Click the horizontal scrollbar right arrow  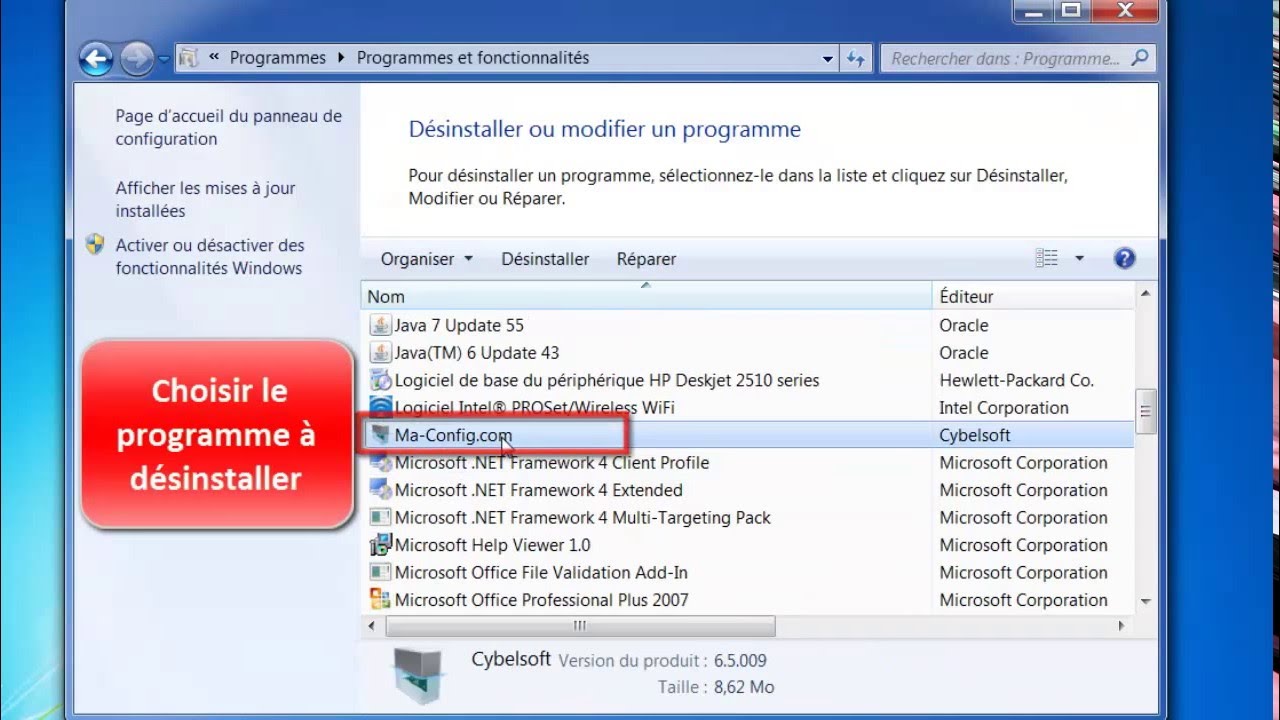1122,626
